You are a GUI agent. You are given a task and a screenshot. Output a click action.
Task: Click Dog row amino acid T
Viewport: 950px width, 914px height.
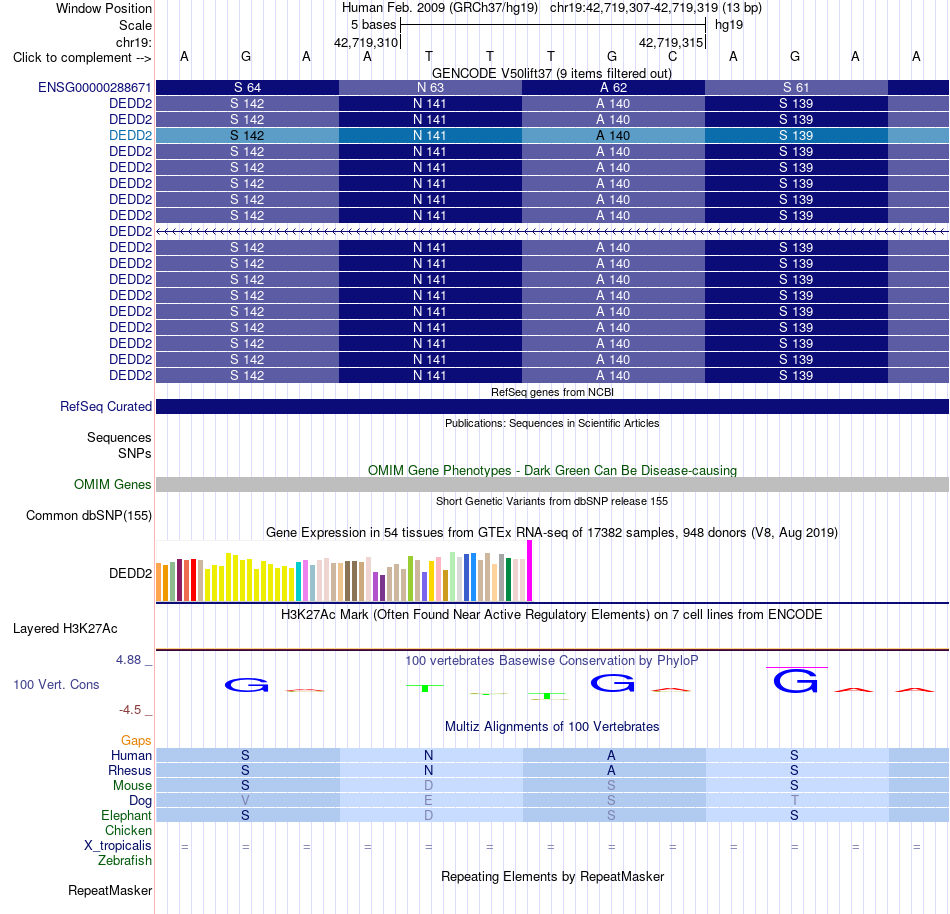pyautogui.click(x=794, y=801)
